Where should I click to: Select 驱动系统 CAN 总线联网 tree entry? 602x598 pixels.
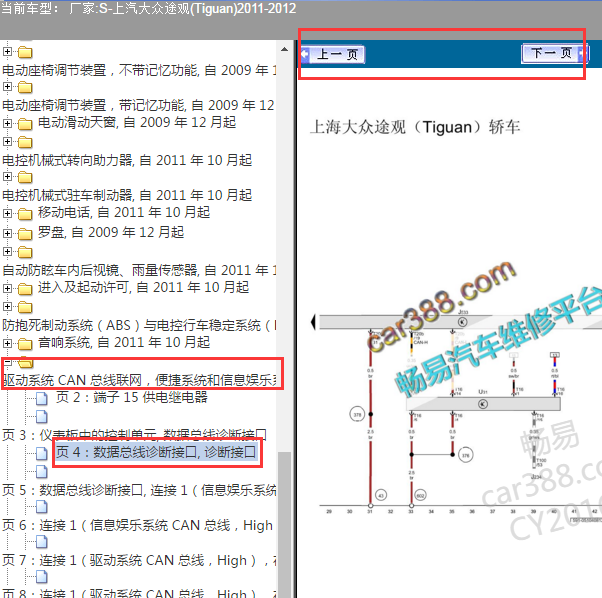pyautogui.click(x=140, y=380)
